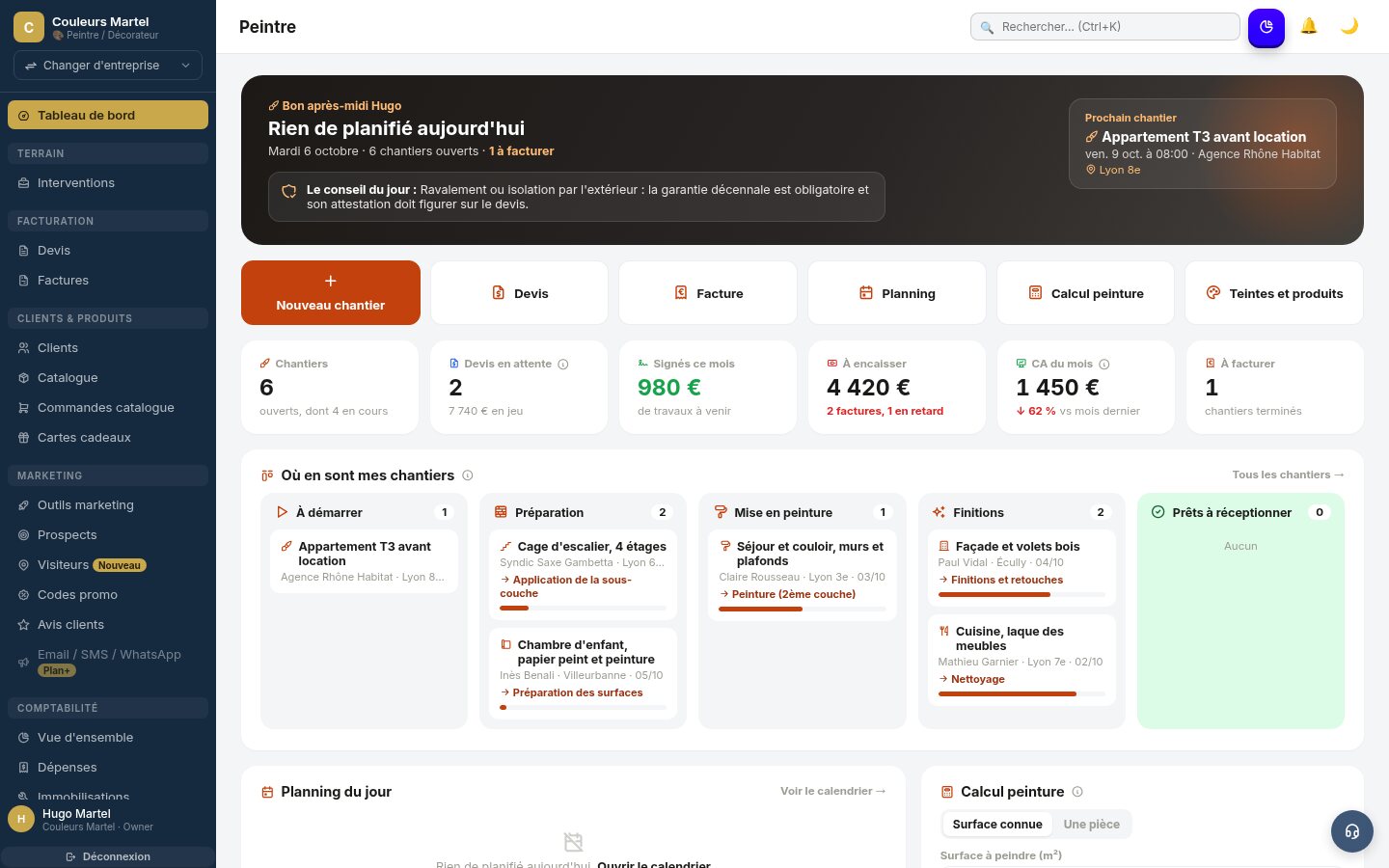This screenshot has width=1389, height=868.
Task: Open the support headset chat button
Action: tap(1352, 831)
